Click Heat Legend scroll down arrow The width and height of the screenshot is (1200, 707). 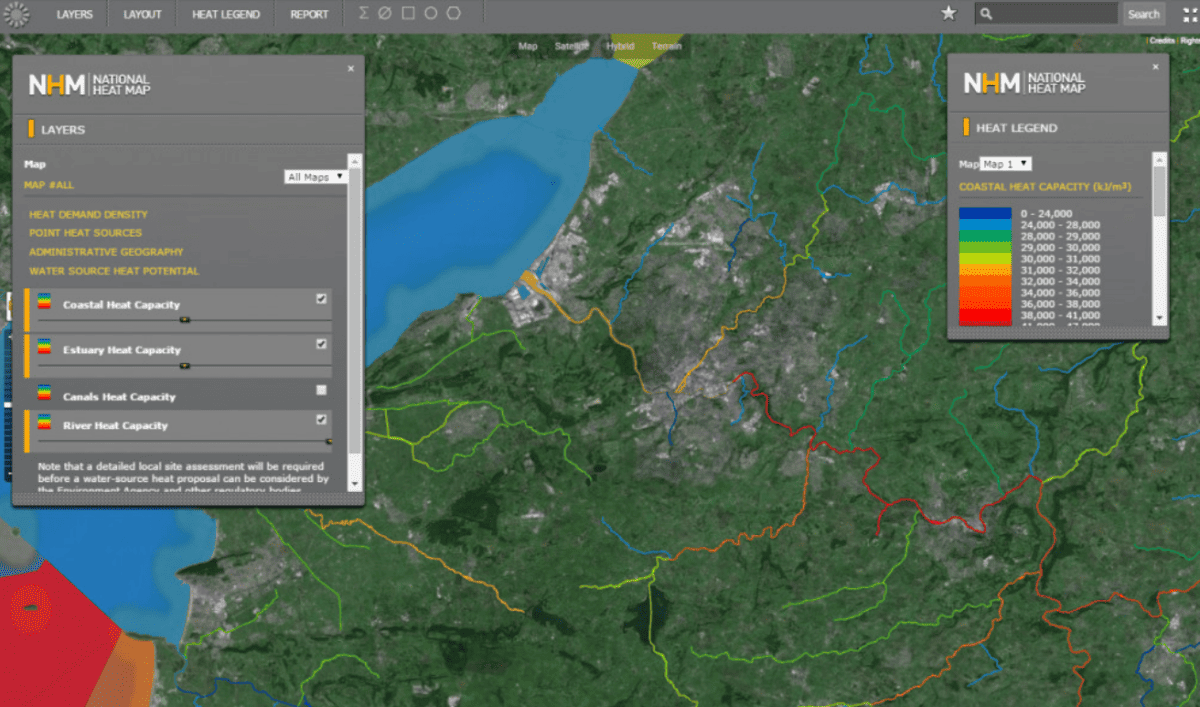click(1159, 317)
